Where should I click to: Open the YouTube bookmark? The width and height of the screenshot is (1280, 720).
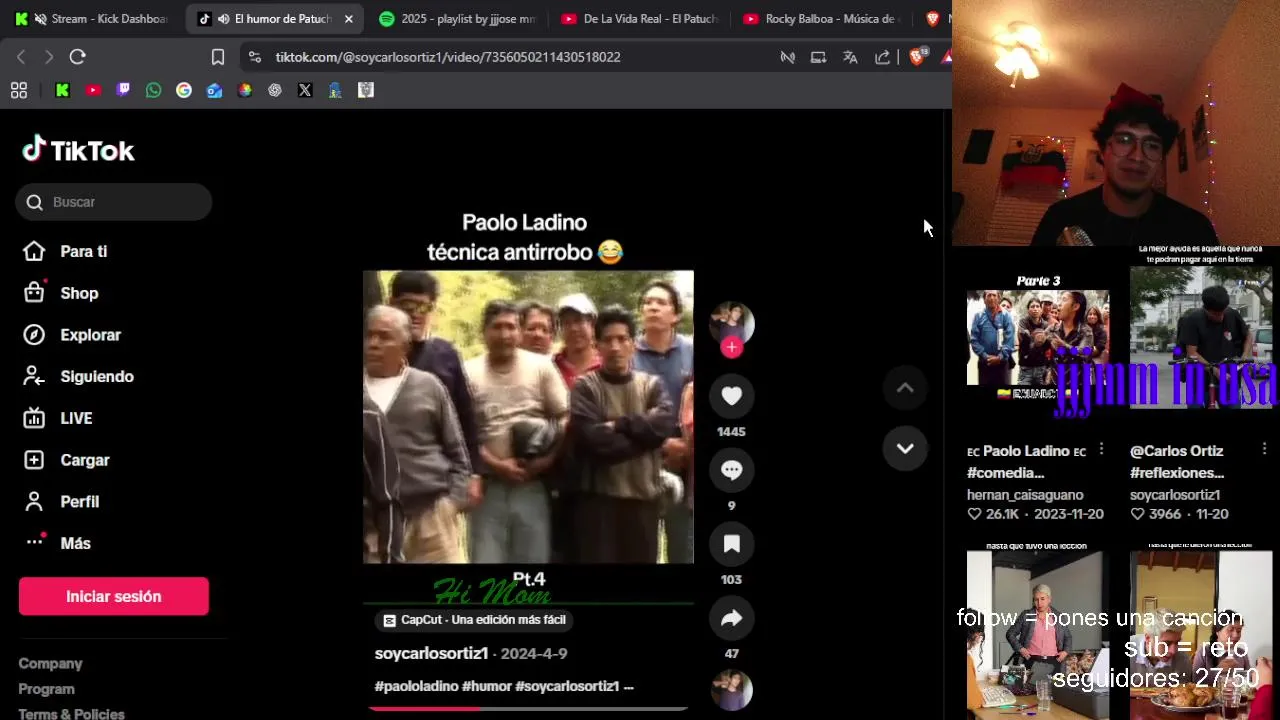93,90
